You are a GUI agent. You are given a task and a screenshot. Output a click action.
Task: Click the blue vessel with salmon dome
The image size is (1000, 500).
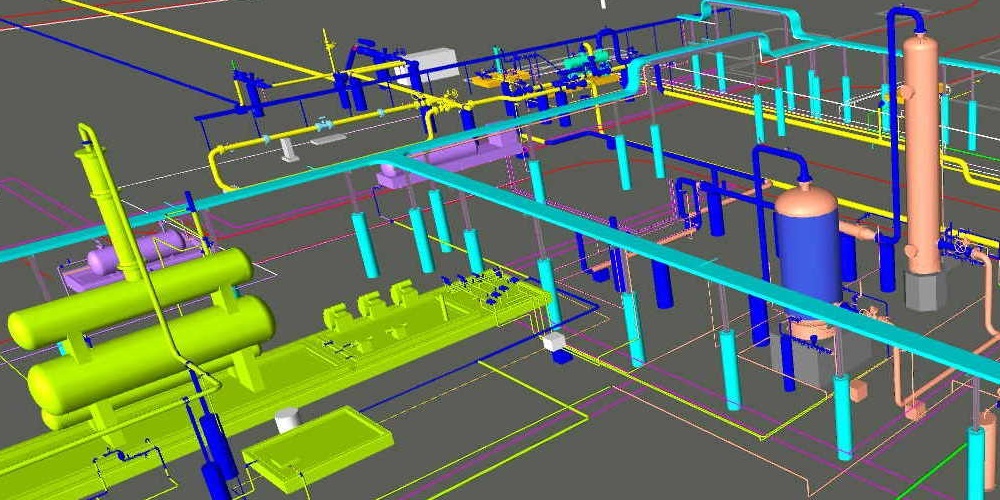(x=806, y=250)
